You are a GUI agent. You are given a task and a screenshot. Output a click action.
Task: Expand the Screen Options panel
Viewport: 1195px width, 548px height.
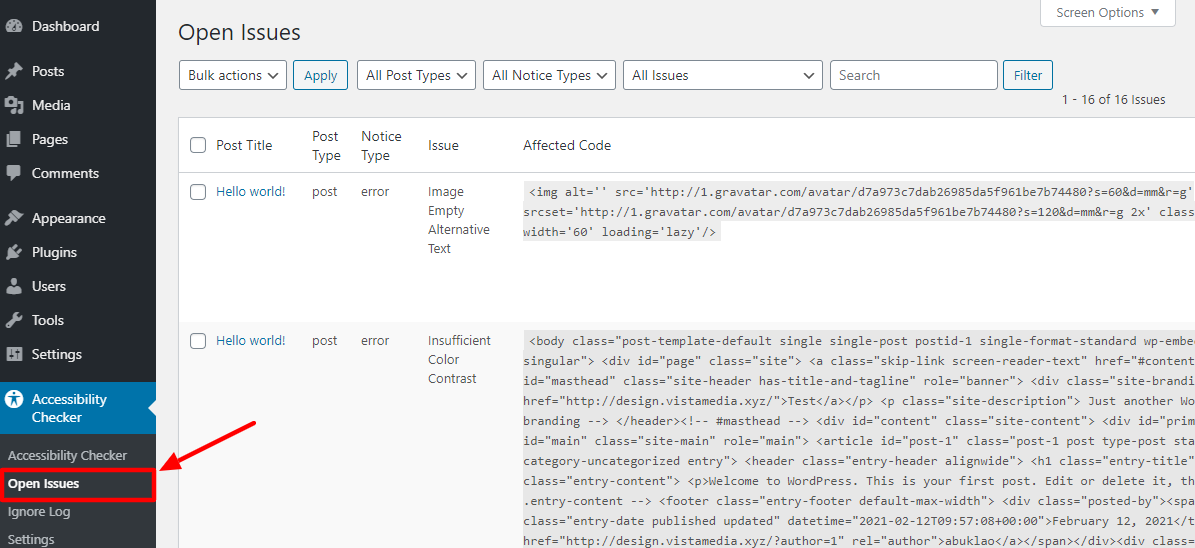tap(1107, 13)
